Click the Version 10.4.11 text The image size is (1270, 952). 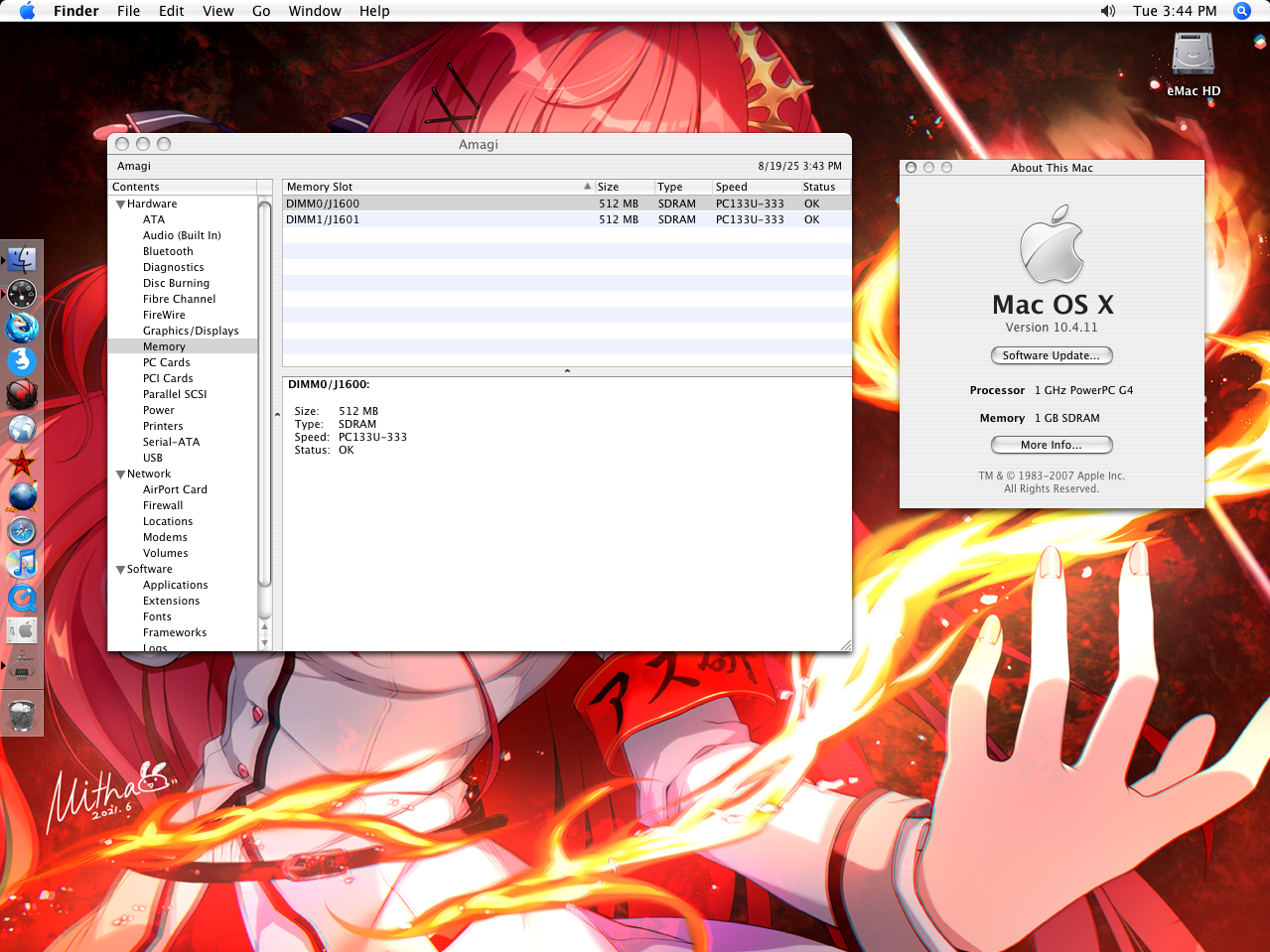[1052, 328]
